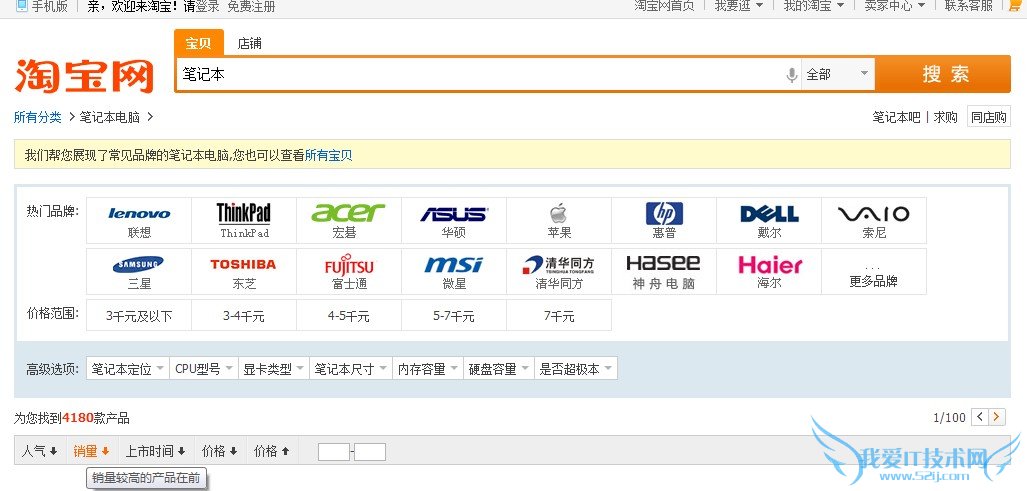
Task: Choose the ASUS 华硕 brand
Action: pos(454,221)
